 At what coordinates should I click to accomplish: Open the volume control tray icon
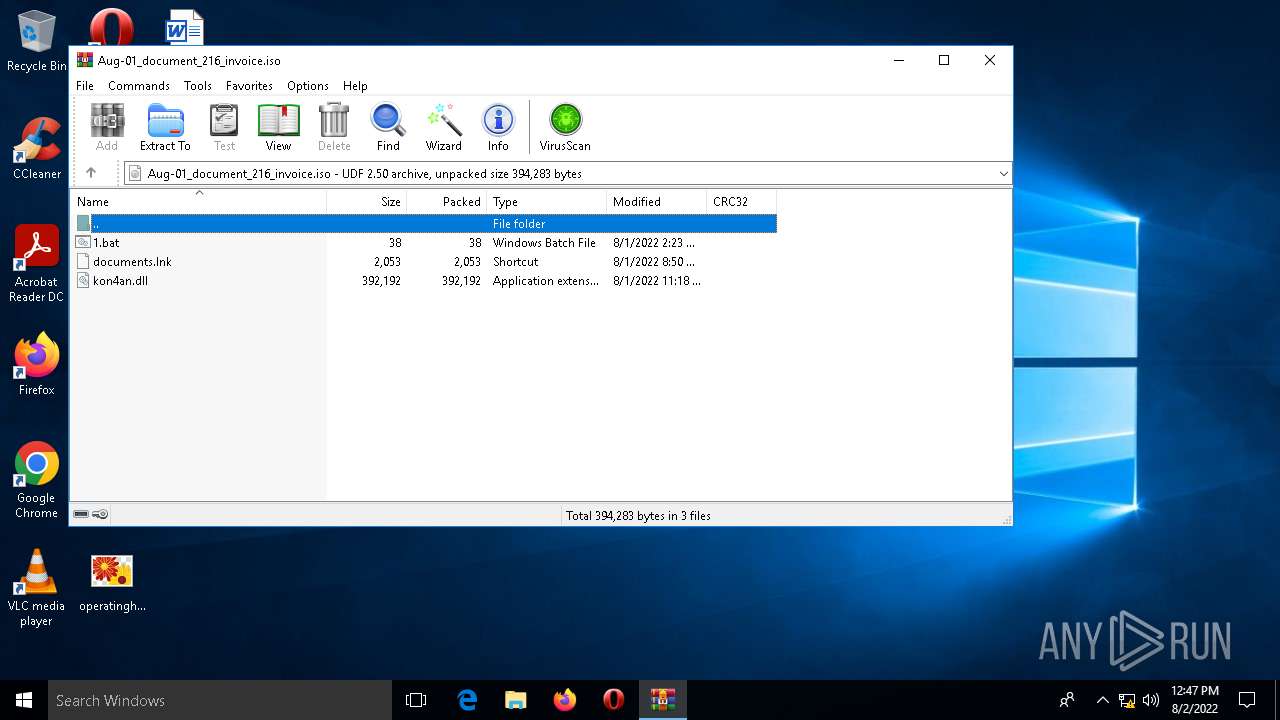1151,700
